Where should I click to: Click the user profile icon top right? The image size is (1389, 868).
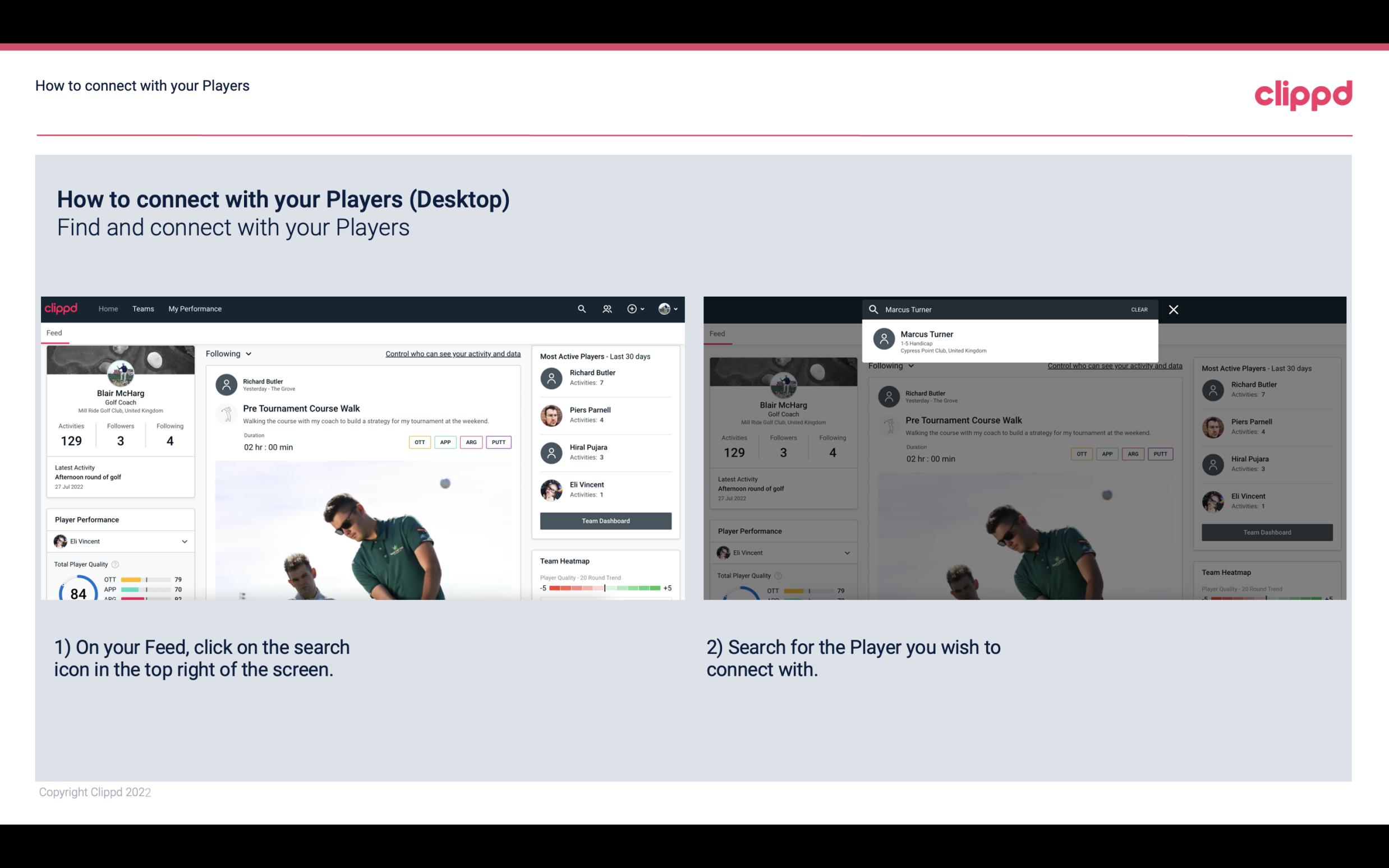tap(664, 309)
